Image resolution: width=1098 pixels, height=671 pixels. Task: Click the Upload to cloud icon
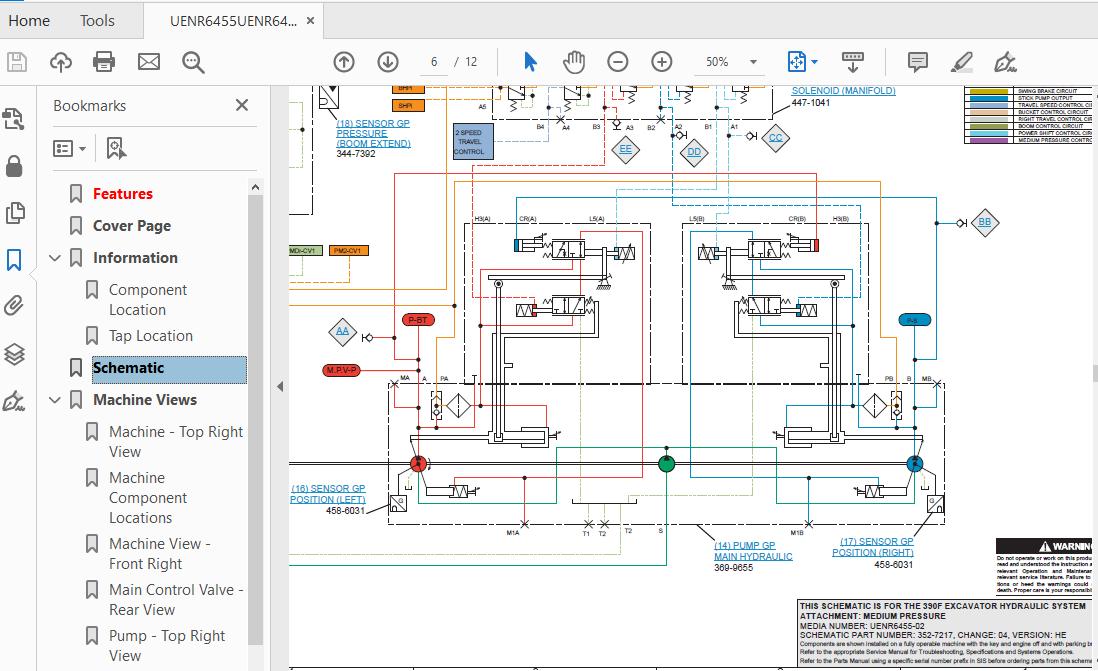(61, 62)
